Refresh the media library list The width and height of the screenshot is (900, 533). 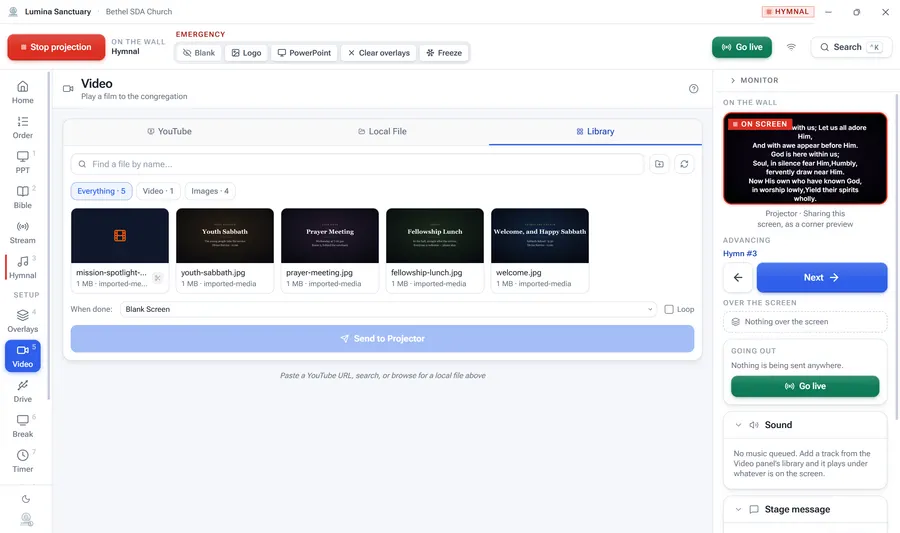click(684, 164)
